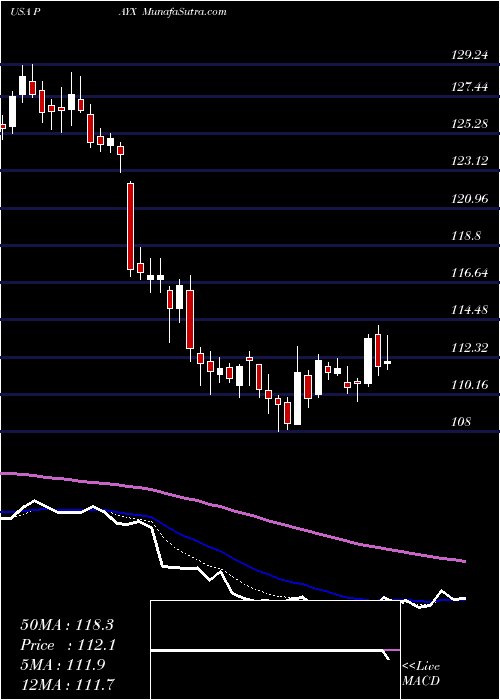Click the Live MACD label
The height and width of the screenshot is (700, 500).
pos(421,674)
